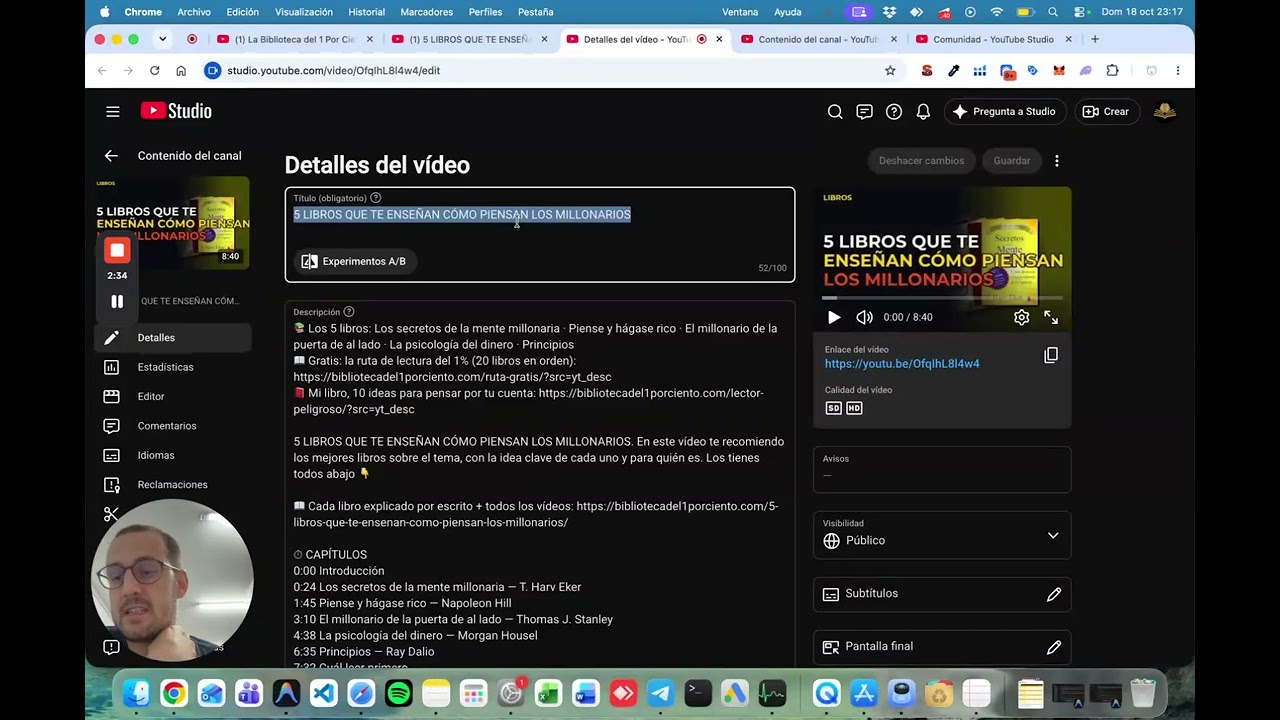This screenshot has height=720, width=1280.
Task: Click the video preview progress bar
Action: 942,298
